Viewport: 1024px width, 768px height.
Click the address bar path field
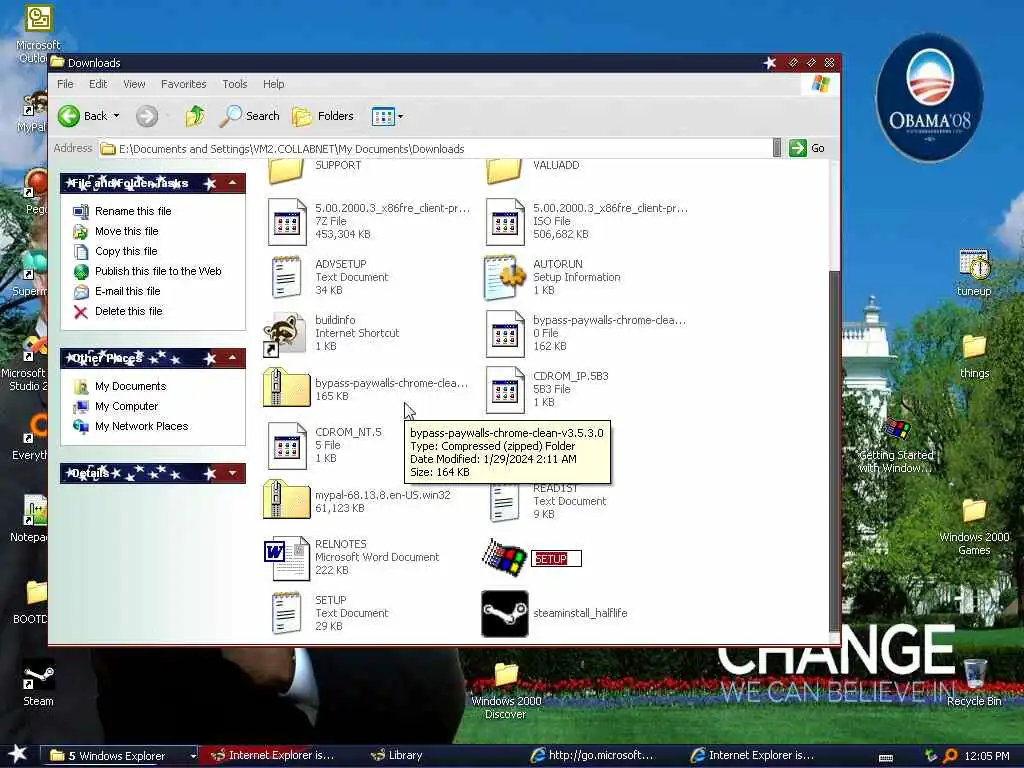[x=435, y=149]
